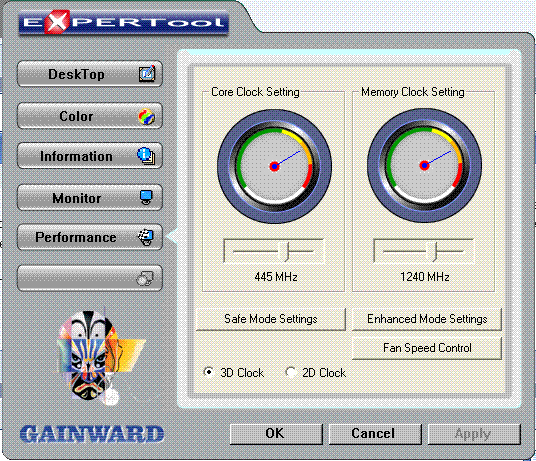Switch to the Monitor section
The width and height of the screenshot is (536, 461).
90,198
